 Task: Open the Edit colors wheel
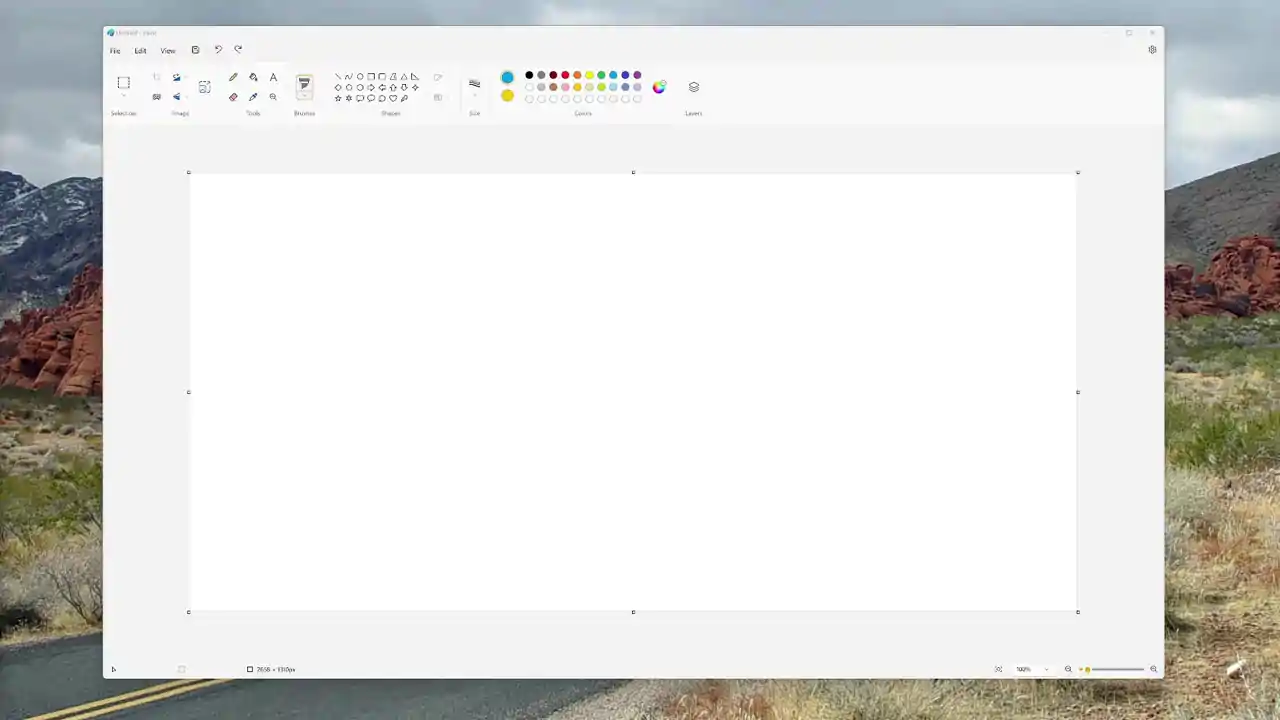click(x=659, y=87)
